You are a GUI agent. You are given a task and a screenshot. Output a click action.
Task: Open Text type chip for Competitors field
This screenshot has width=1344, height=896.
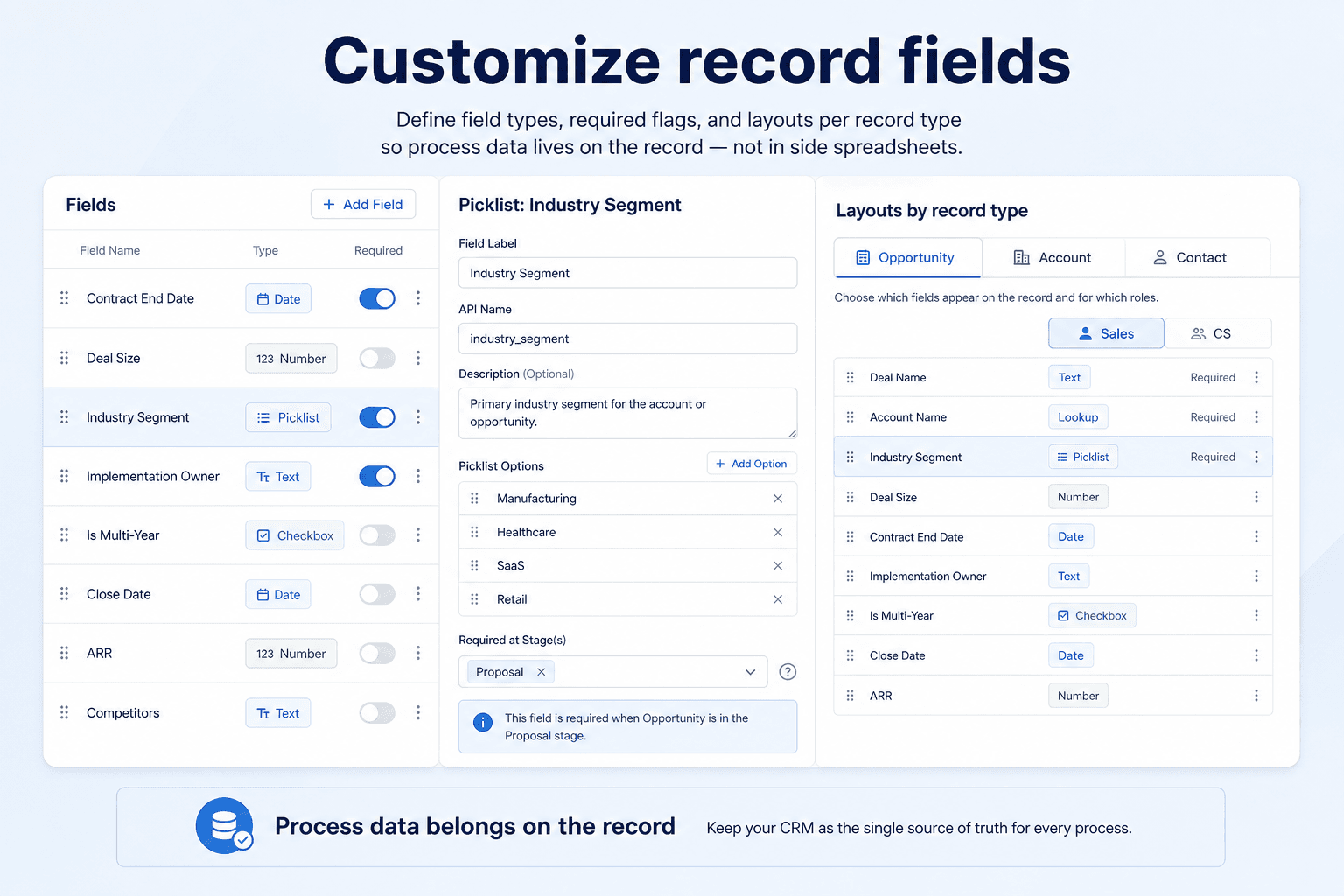278,712
